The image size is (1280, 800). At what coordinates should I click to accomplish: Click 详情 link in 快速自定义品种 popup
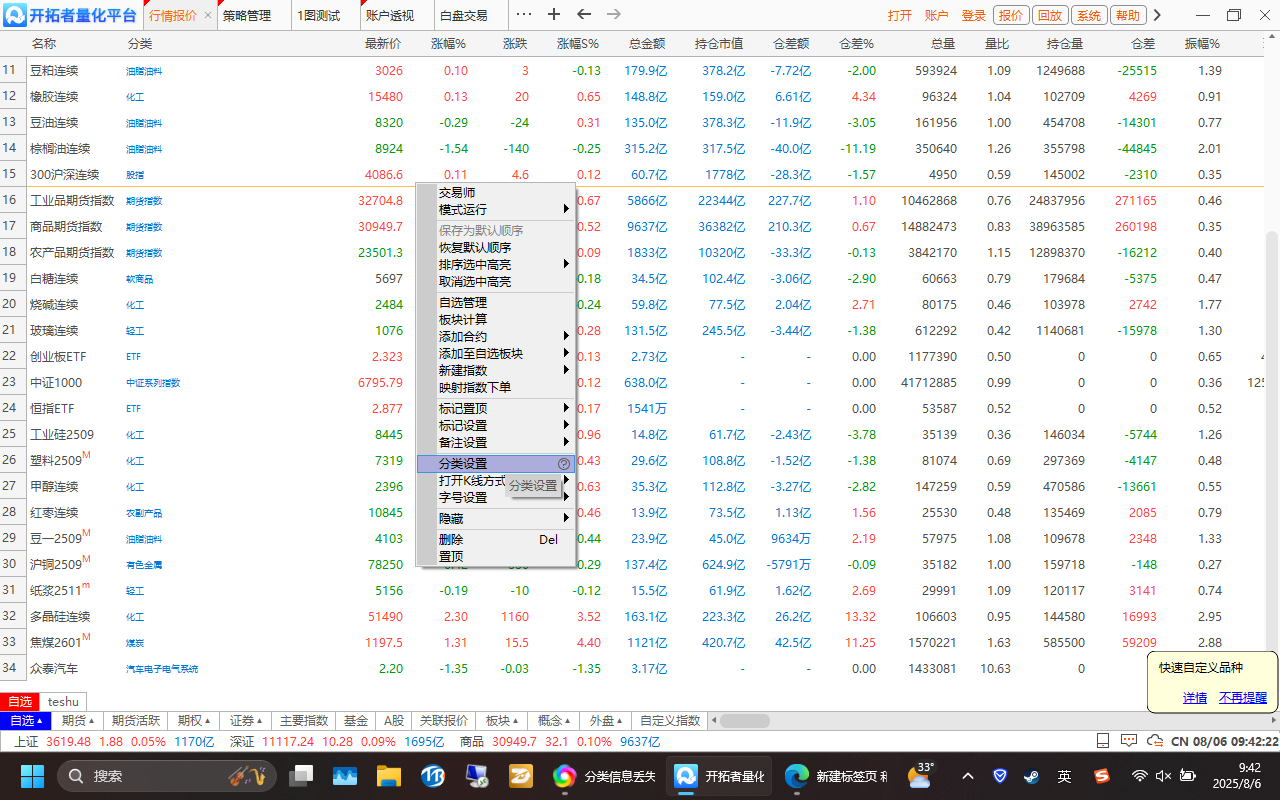tap(1195, 698)
